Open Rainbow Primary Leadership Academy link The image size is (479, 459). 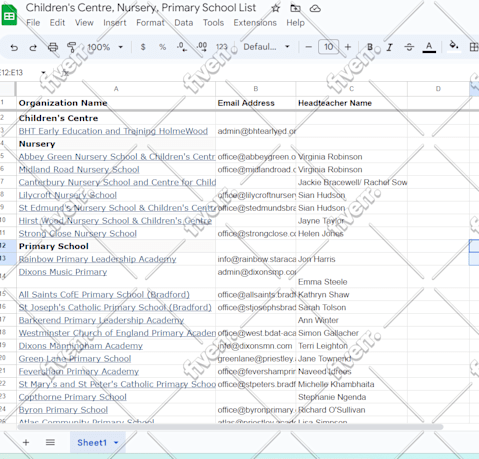coord(97,259)
